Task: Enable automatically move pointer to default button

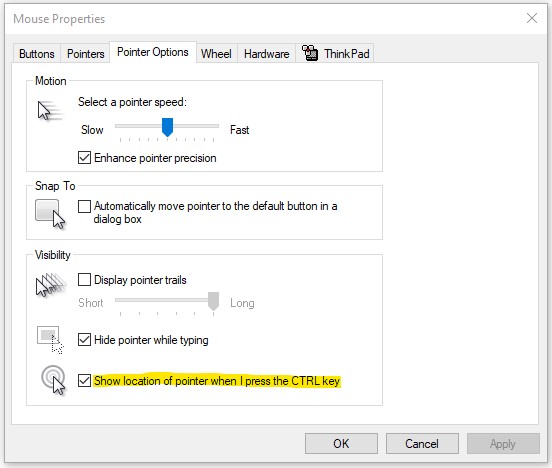Action: (x=84, y=206)
